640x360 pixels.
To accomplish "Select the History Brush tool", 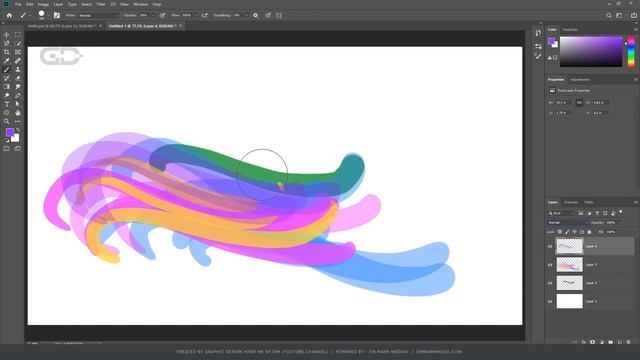I will (7, 78).
